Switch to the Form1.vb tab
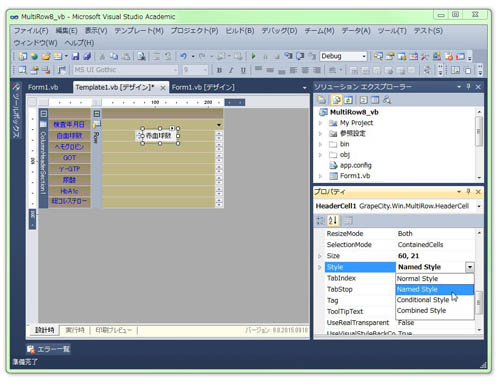The width and height of the screenshot is (500, 387). [43, 87]
